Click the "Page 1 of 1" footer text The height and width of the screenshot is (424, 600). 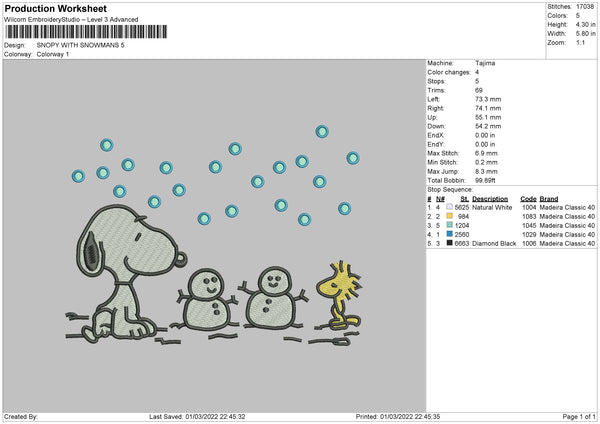click(579, 416)
